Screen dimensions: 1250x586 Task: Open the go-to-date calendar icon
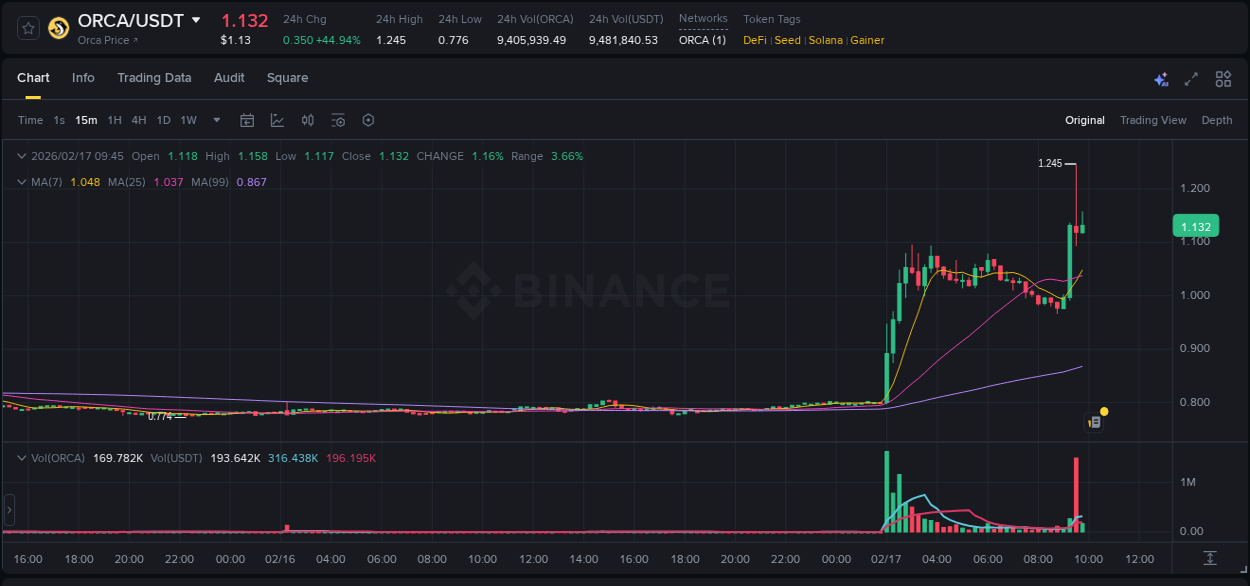coord(247,120)
